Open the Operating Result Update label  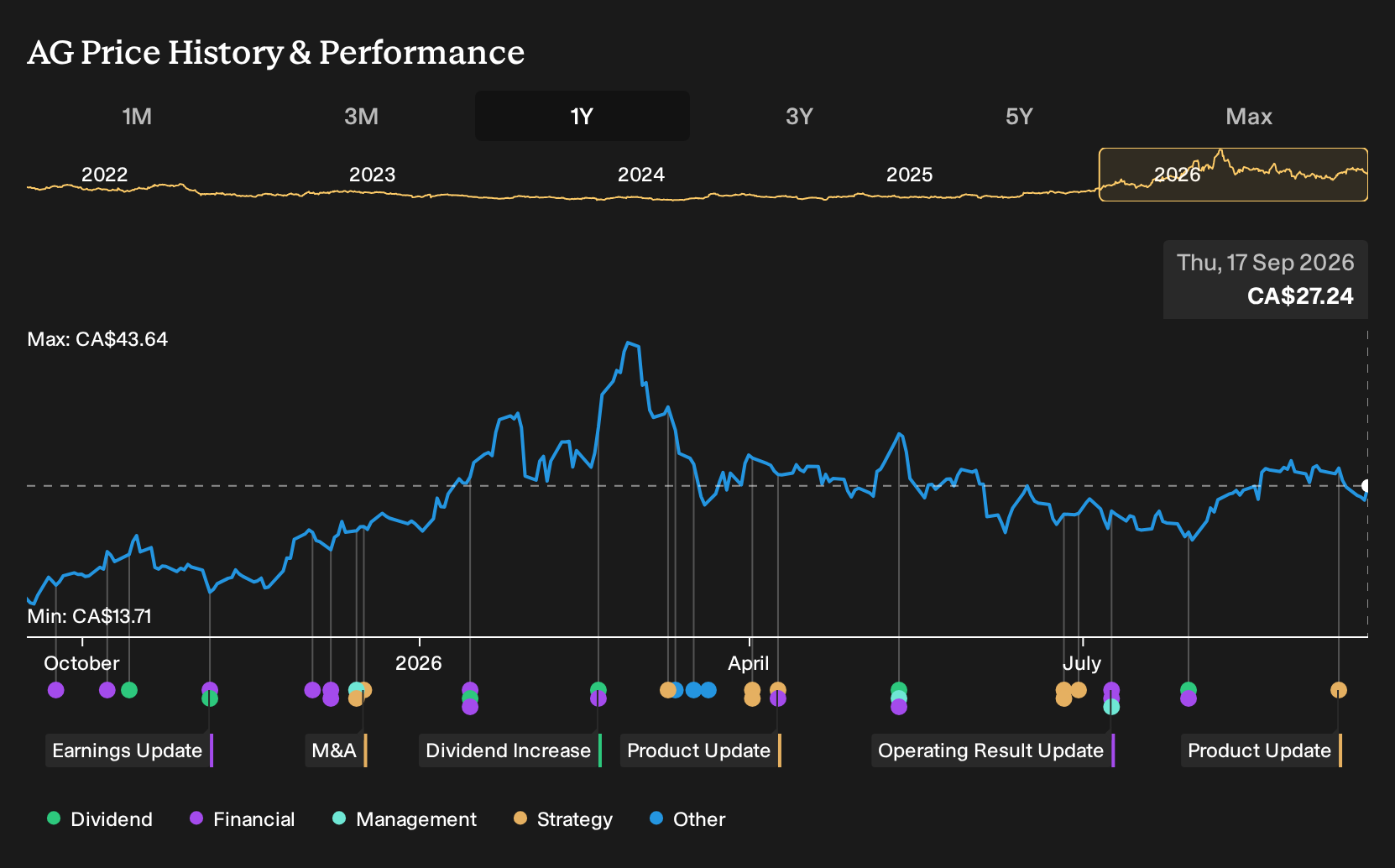992,750
